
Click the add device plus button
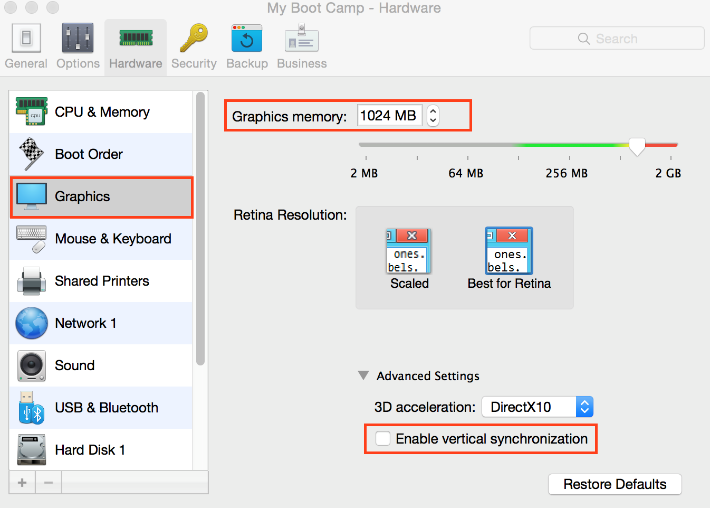tap(23, 483)
